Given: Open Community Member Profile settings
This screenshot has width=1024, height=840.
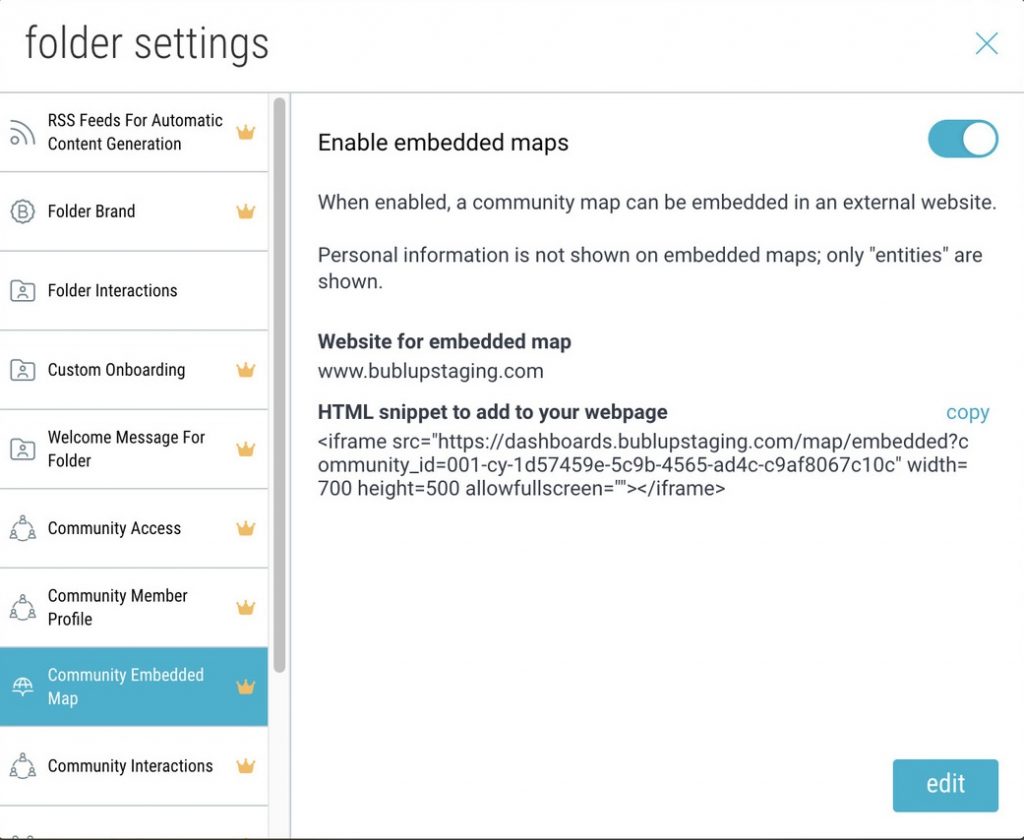Looking at the screenshot, I should pyautogui.click(x=118, y=607).
